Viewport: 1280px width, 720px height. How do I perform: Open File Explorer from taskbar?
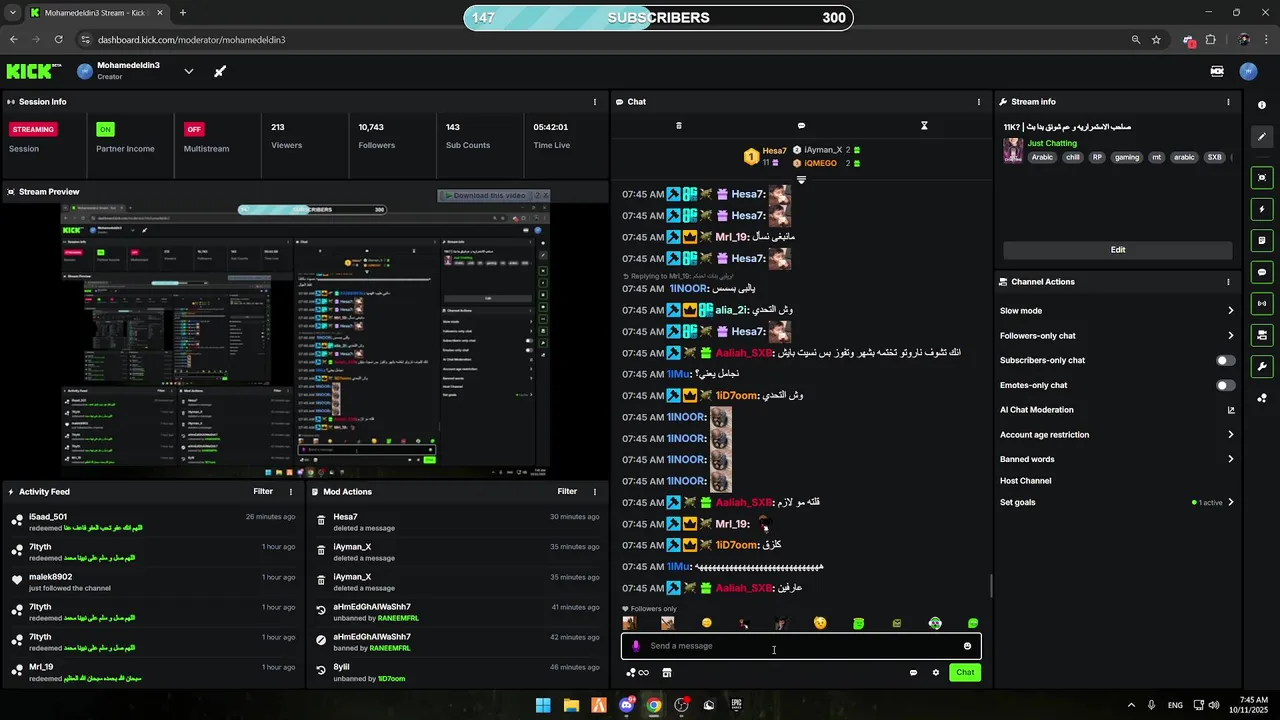571,705
